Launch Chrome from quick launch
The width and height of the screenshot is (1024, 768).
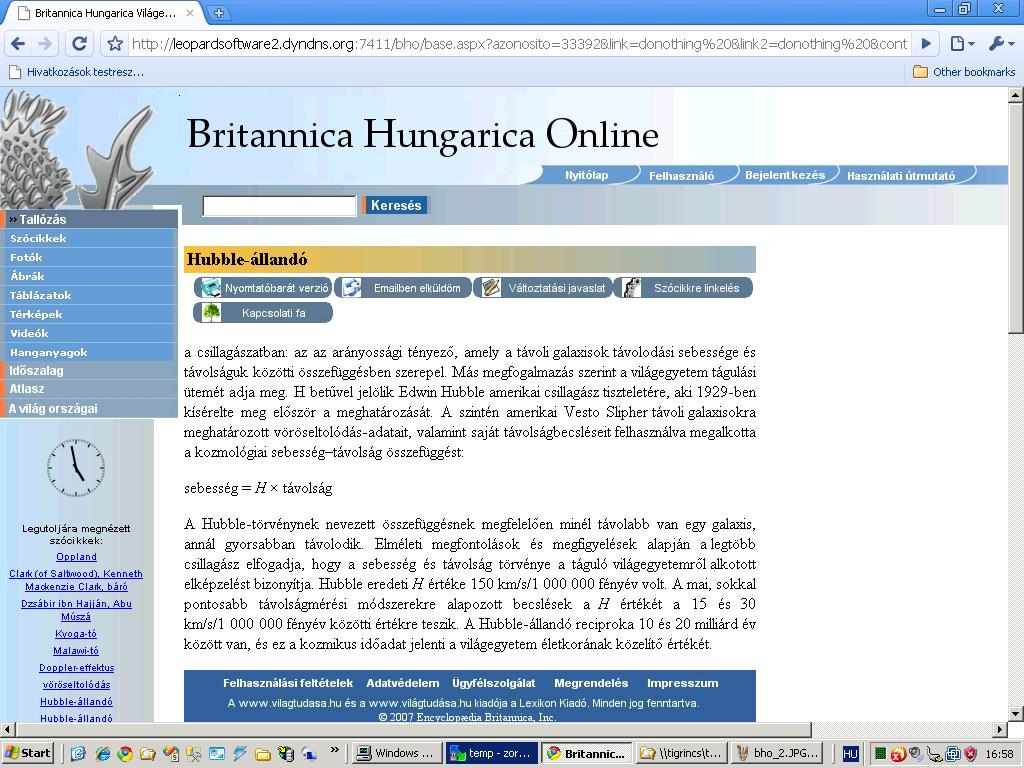pos(125,754)
